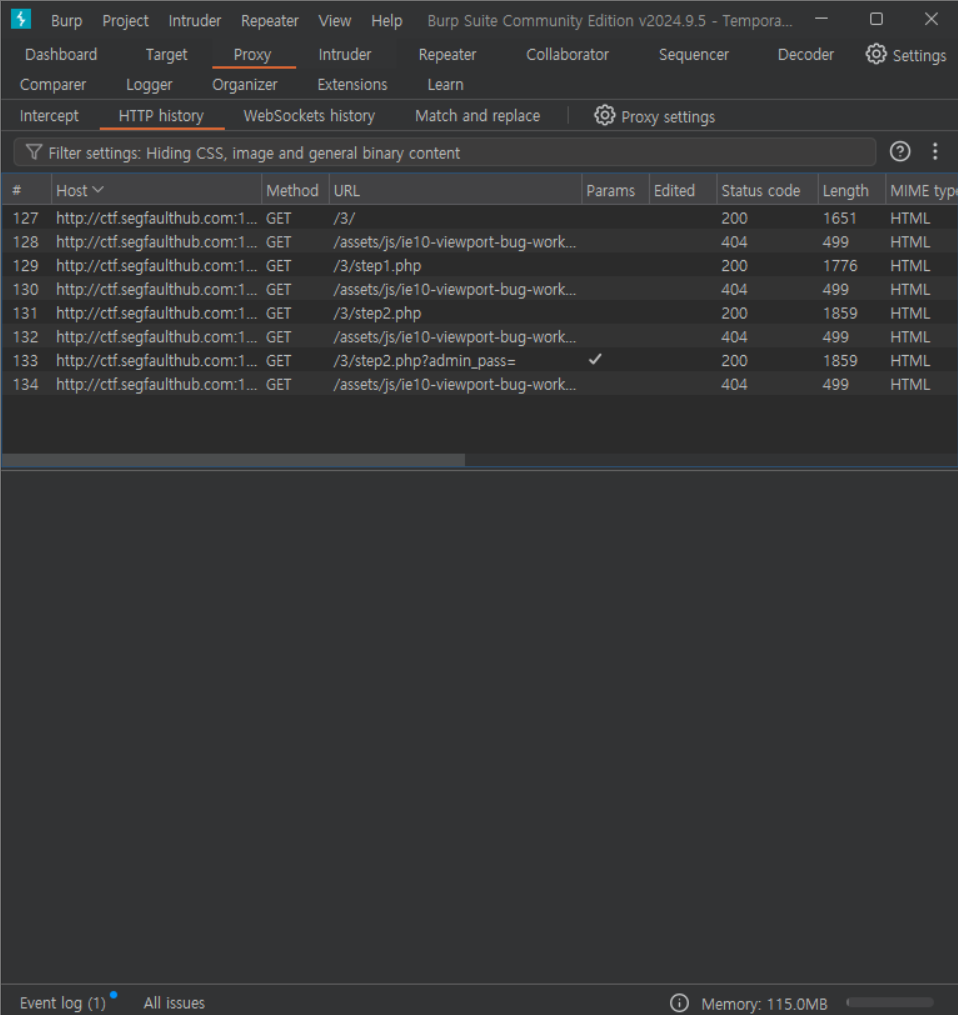The height and width of the screenshot is (1015, 958).
Task: Open the Learn tab
Action: coord(445,84)
